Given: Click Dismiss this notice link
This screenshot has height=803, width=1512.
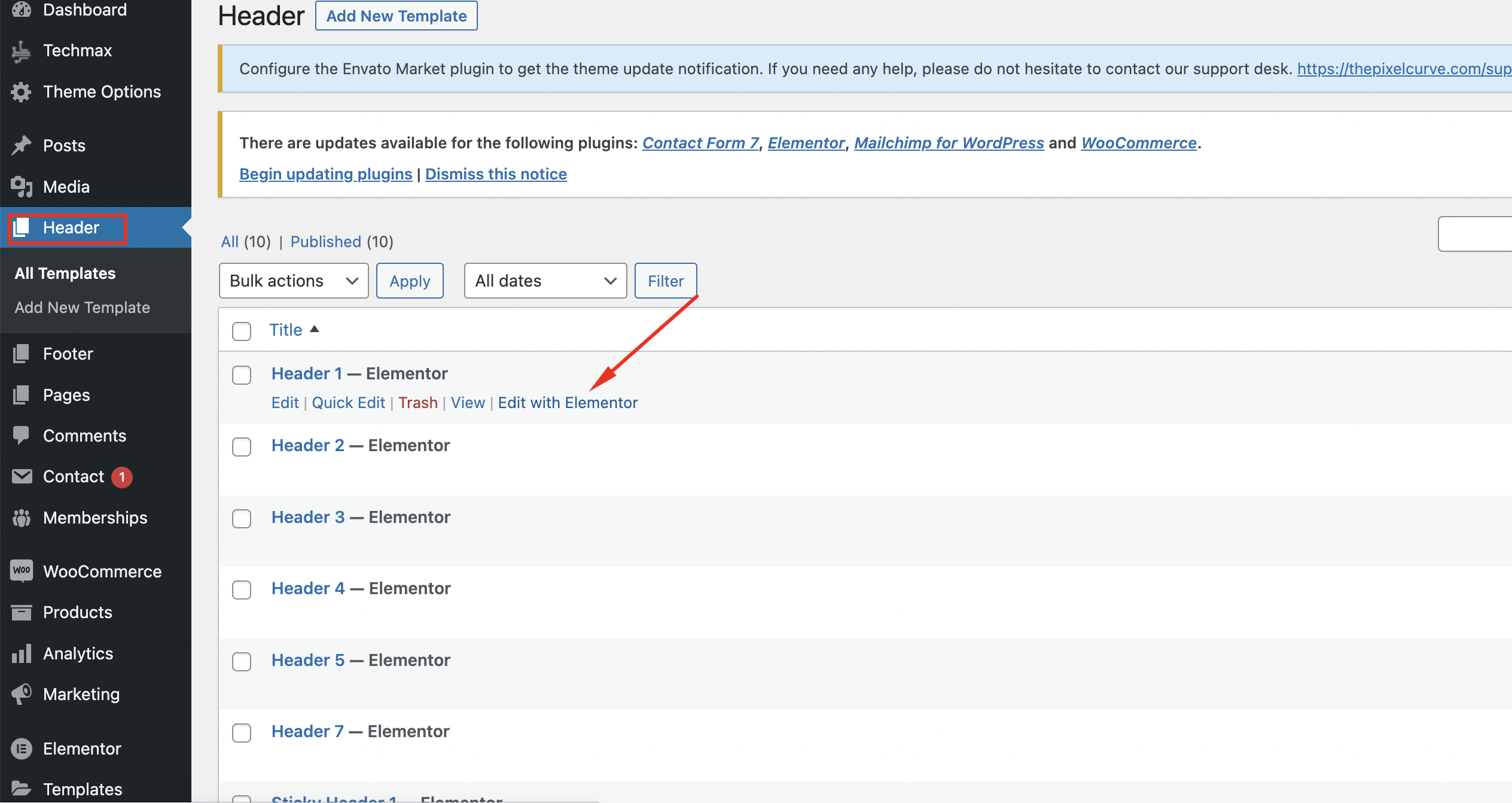Looking at the screenshot, I should [496, 174].
